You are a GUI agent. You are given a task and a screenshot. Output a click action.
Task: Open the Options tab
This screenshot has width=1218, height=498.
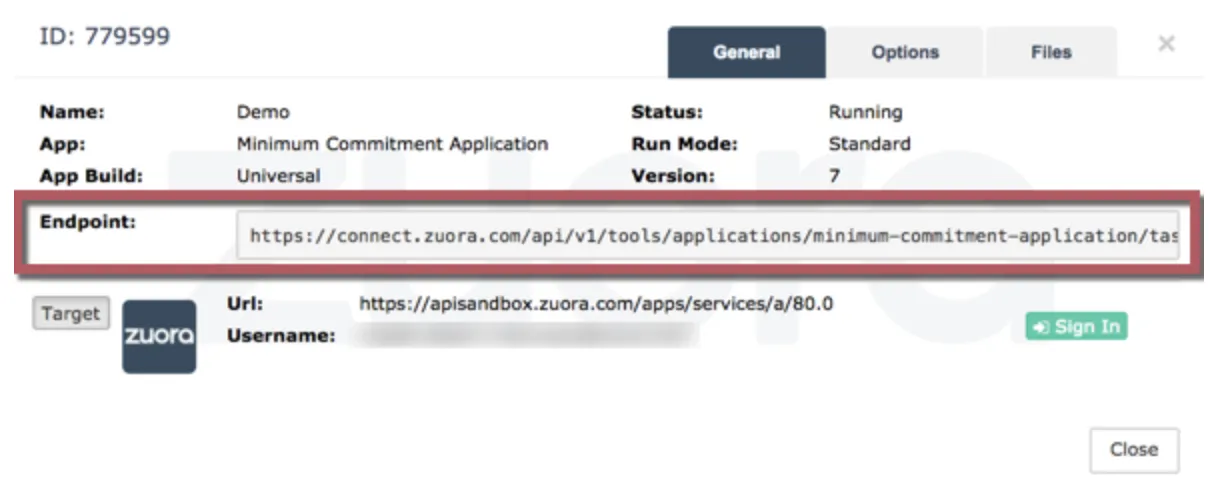point(905,52)
